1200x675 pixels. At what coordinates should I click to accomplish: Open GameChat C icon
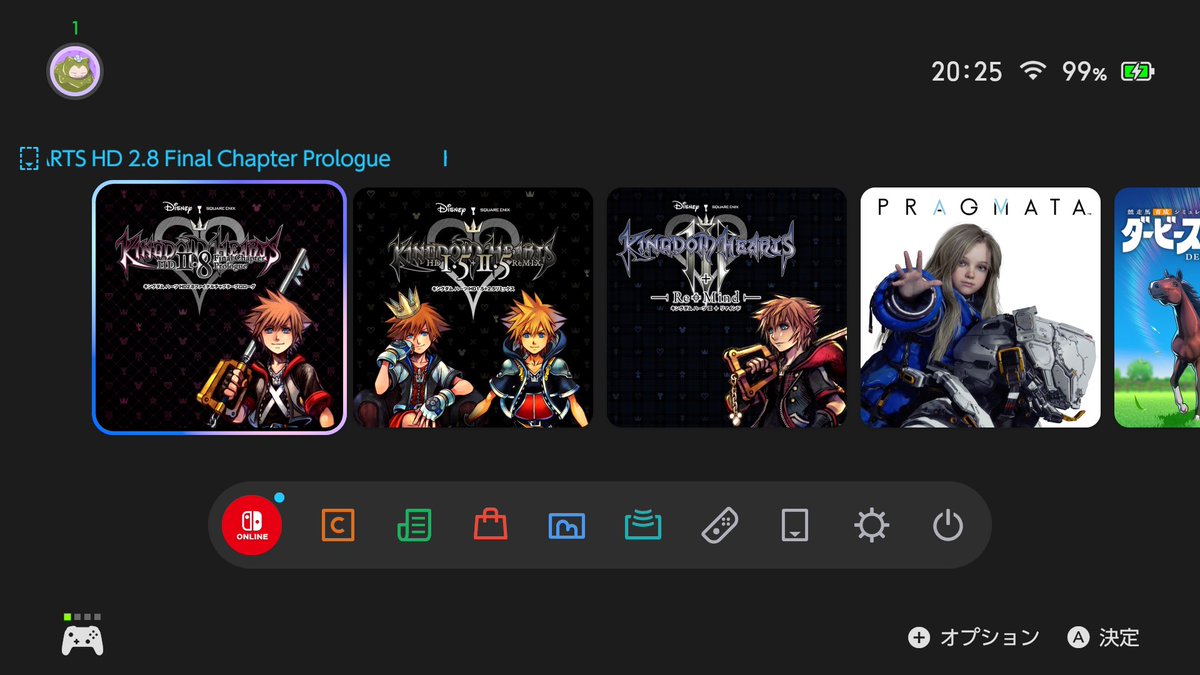pyautogui.click(x=338, y=525)
